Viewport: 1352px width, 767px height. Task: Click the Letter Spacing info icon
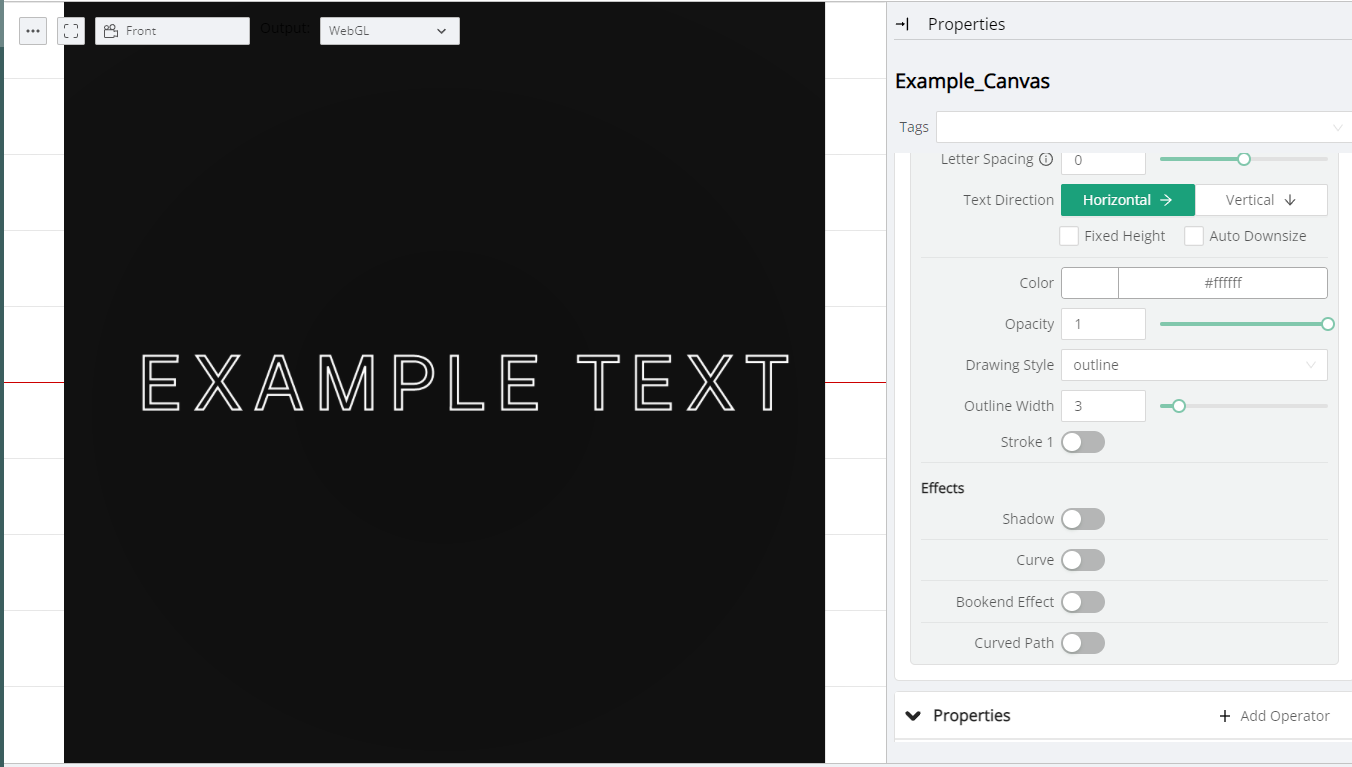1046,159
